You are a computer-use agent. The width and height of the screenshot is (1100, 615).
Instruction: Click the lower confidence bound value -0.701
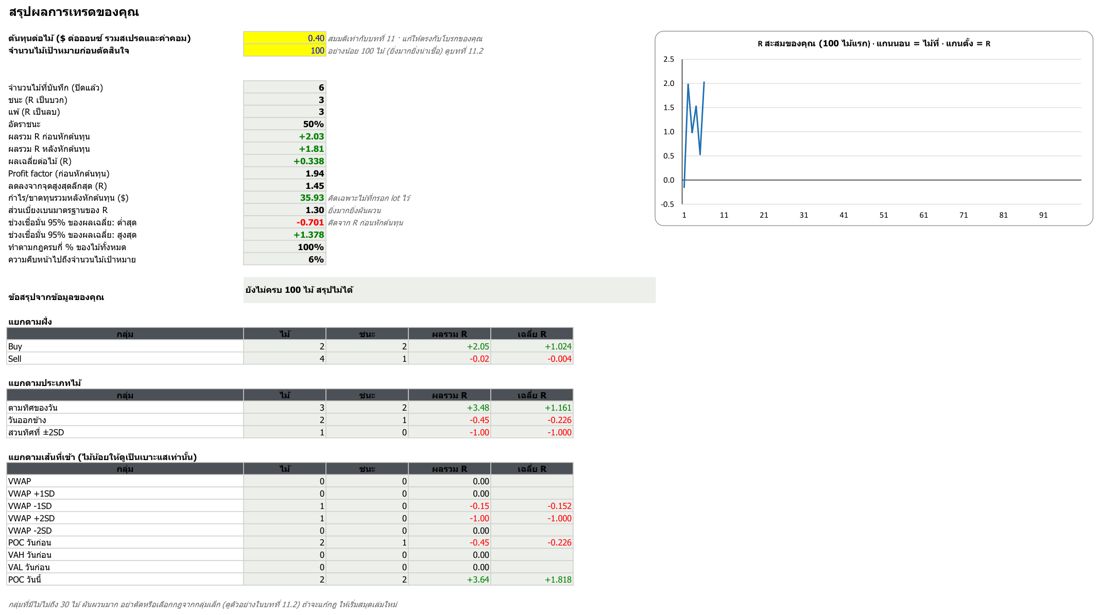(284, 222)
